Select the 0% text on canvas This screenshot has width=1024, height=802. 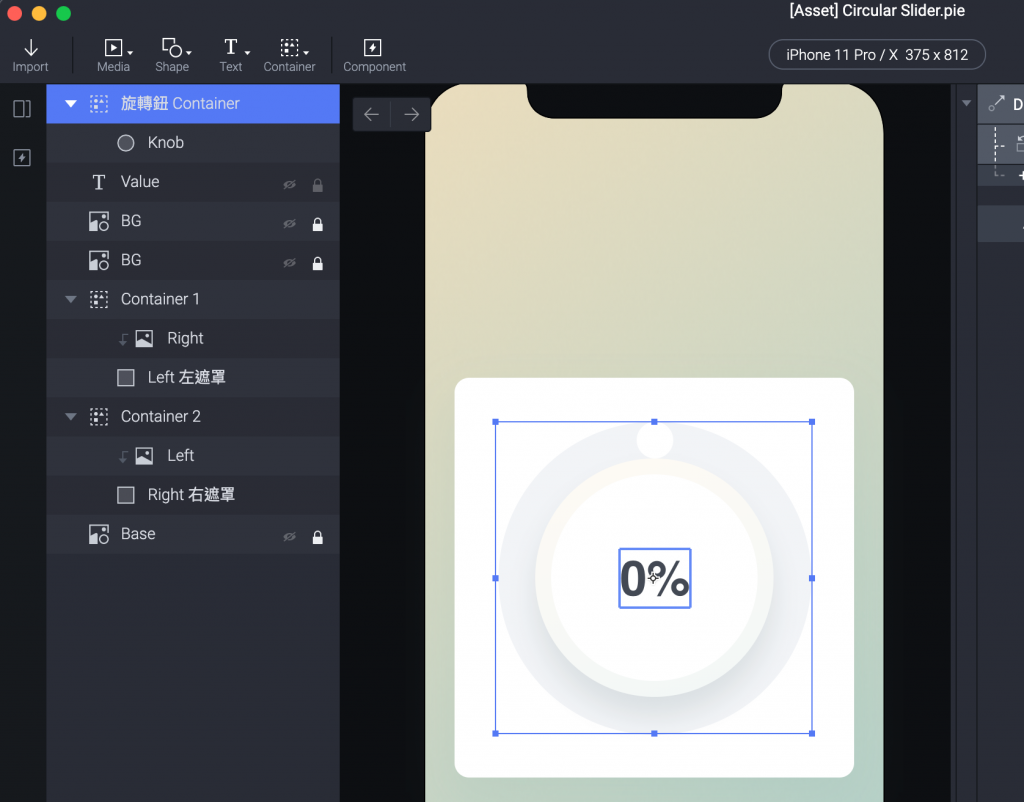(655, 578)
